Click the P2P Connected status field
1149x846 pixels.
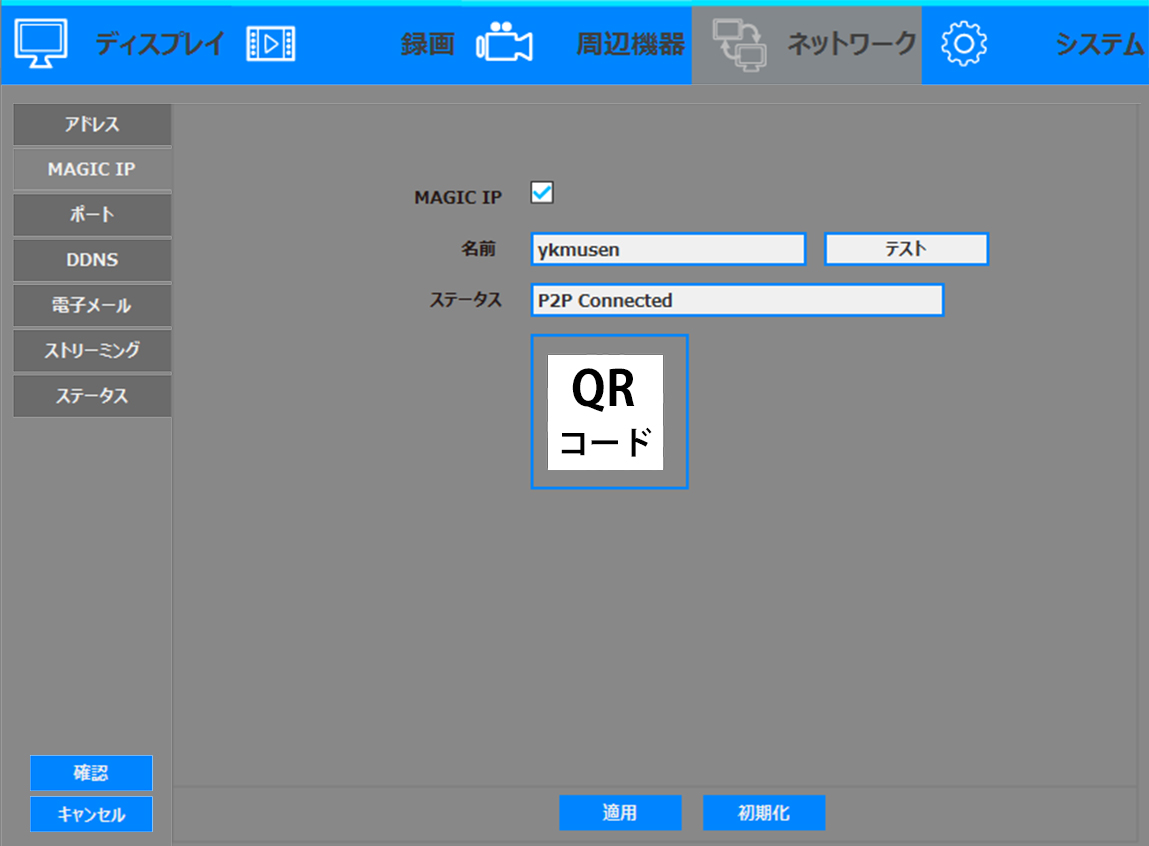coord(737,300)
